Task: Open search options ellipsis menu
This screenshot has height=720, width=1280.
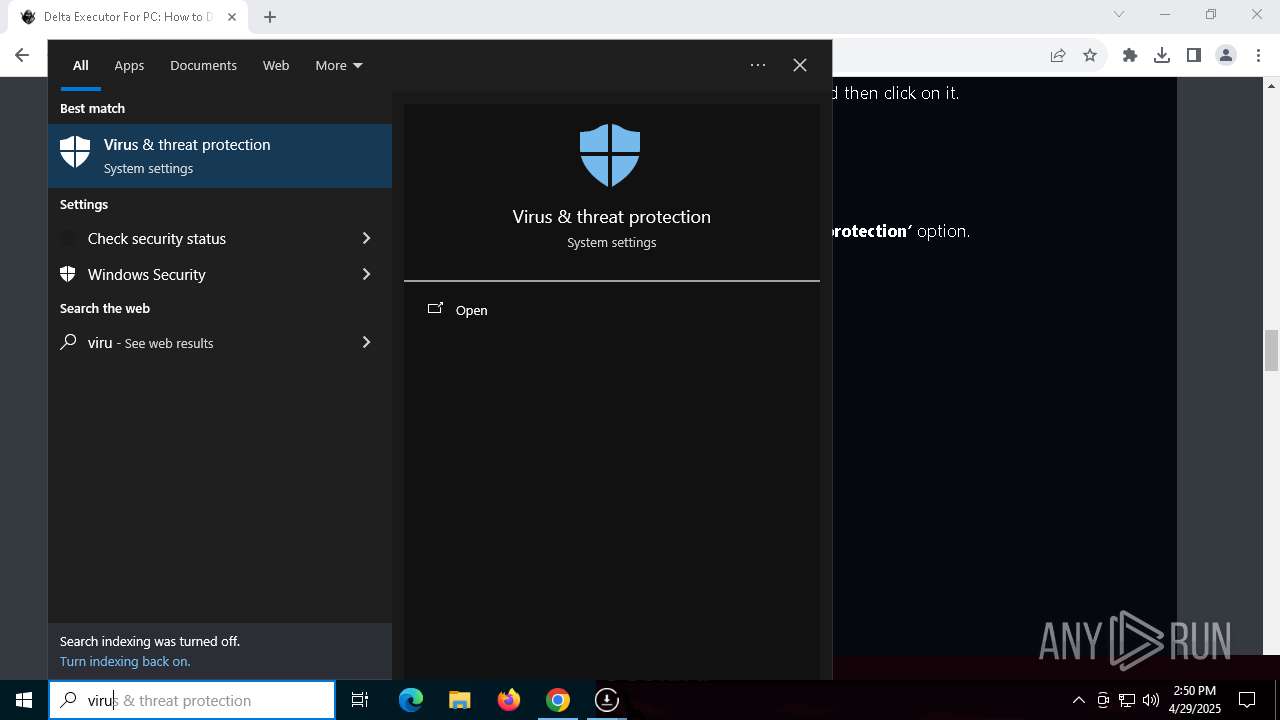Action: click(758, 65)
